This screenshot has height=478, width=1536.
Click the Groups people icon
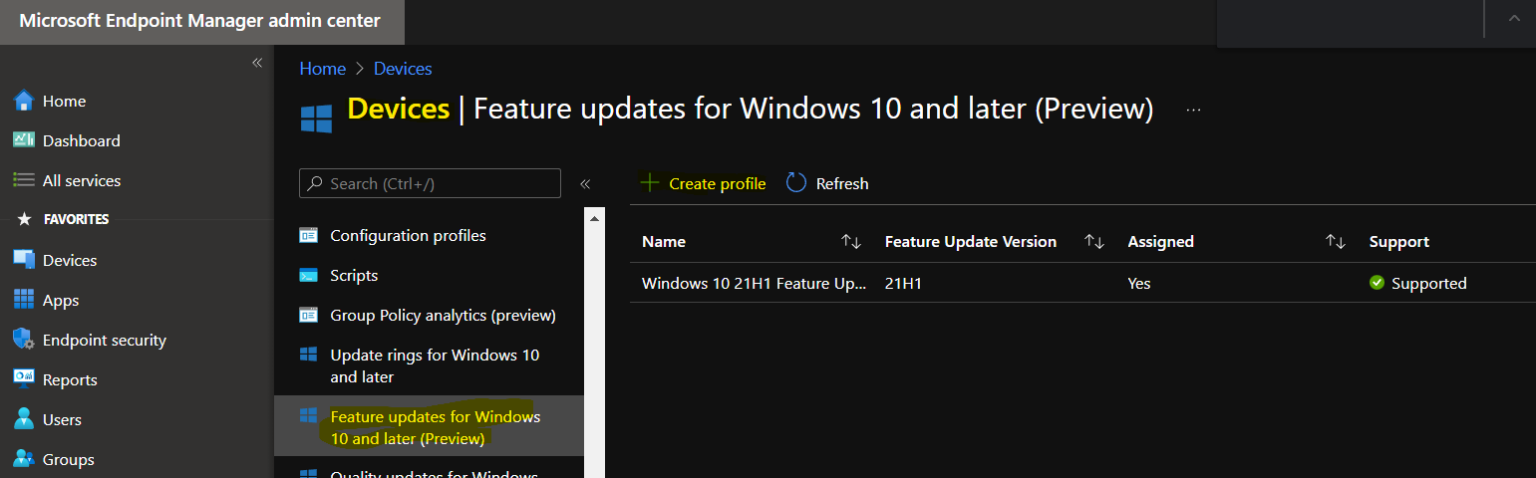tap(24, 459)
